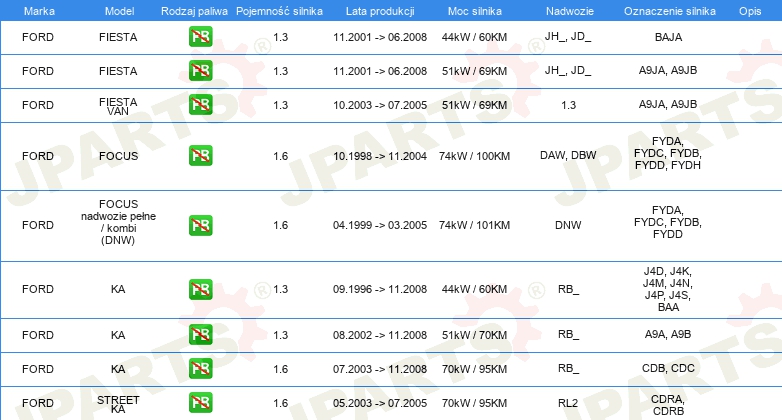Screen dimensions: 782x420
Task: Select the STREET KA model cell
Action: 118,404
